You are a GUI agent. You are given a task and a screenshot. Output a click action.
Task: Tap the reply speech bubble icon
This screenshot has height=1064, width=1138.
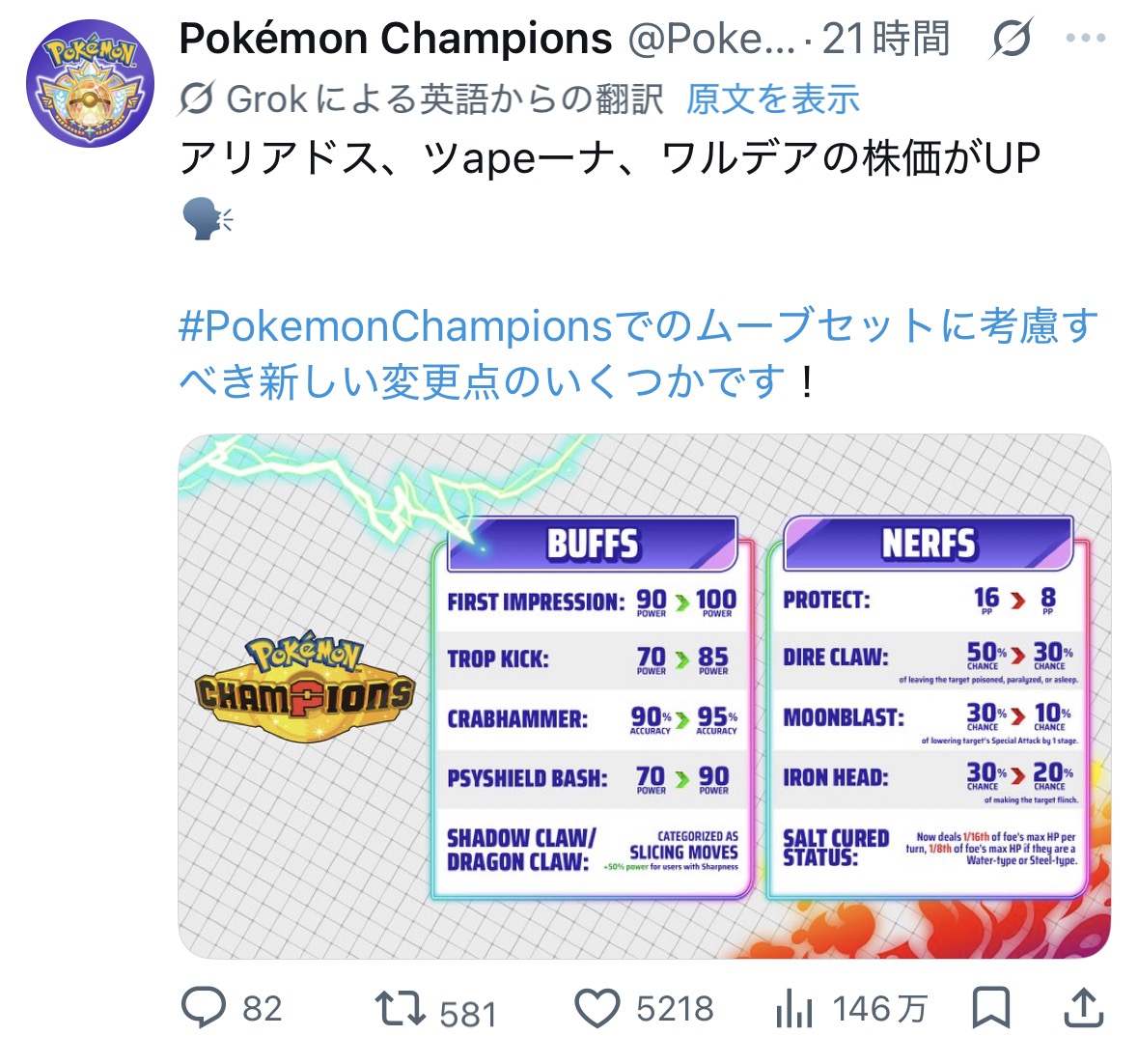[204, 1008]
